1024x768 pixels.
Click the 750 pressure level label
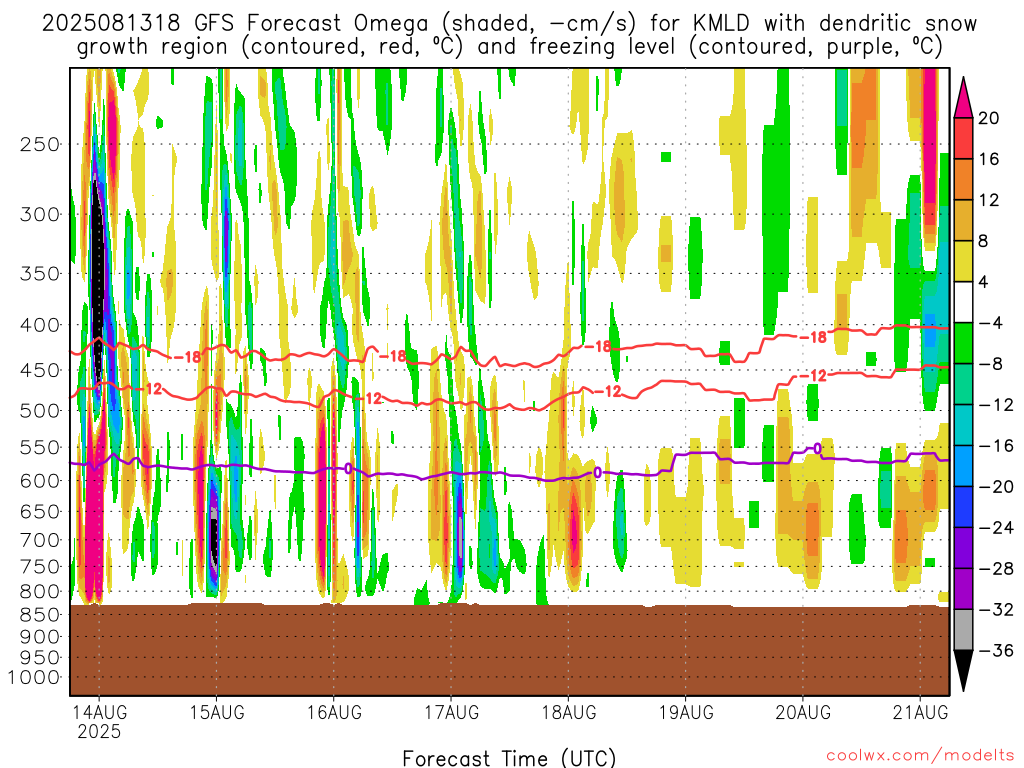point(40,567)
